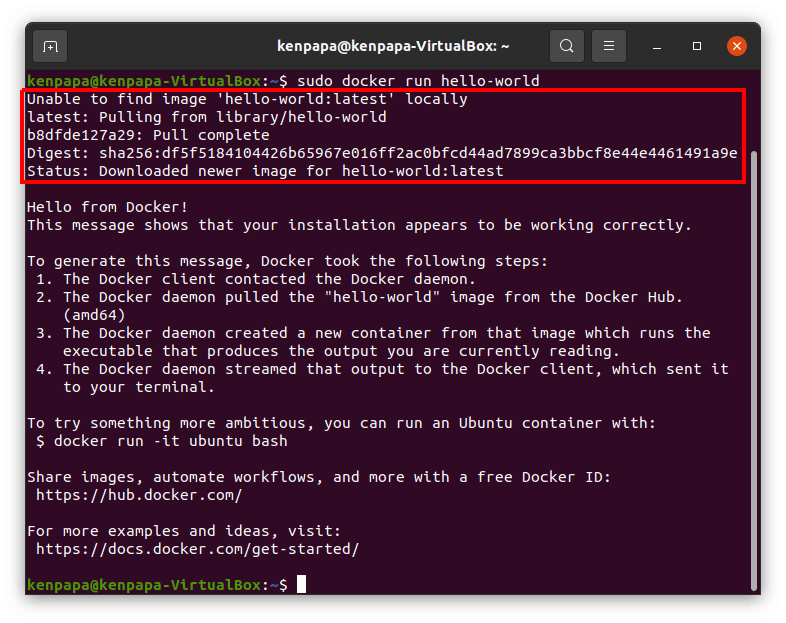Viewport: 786px width, 623px height.
Task: Click the '(amd64)' text
Action: pyautogui.click(x=94, y=315)
